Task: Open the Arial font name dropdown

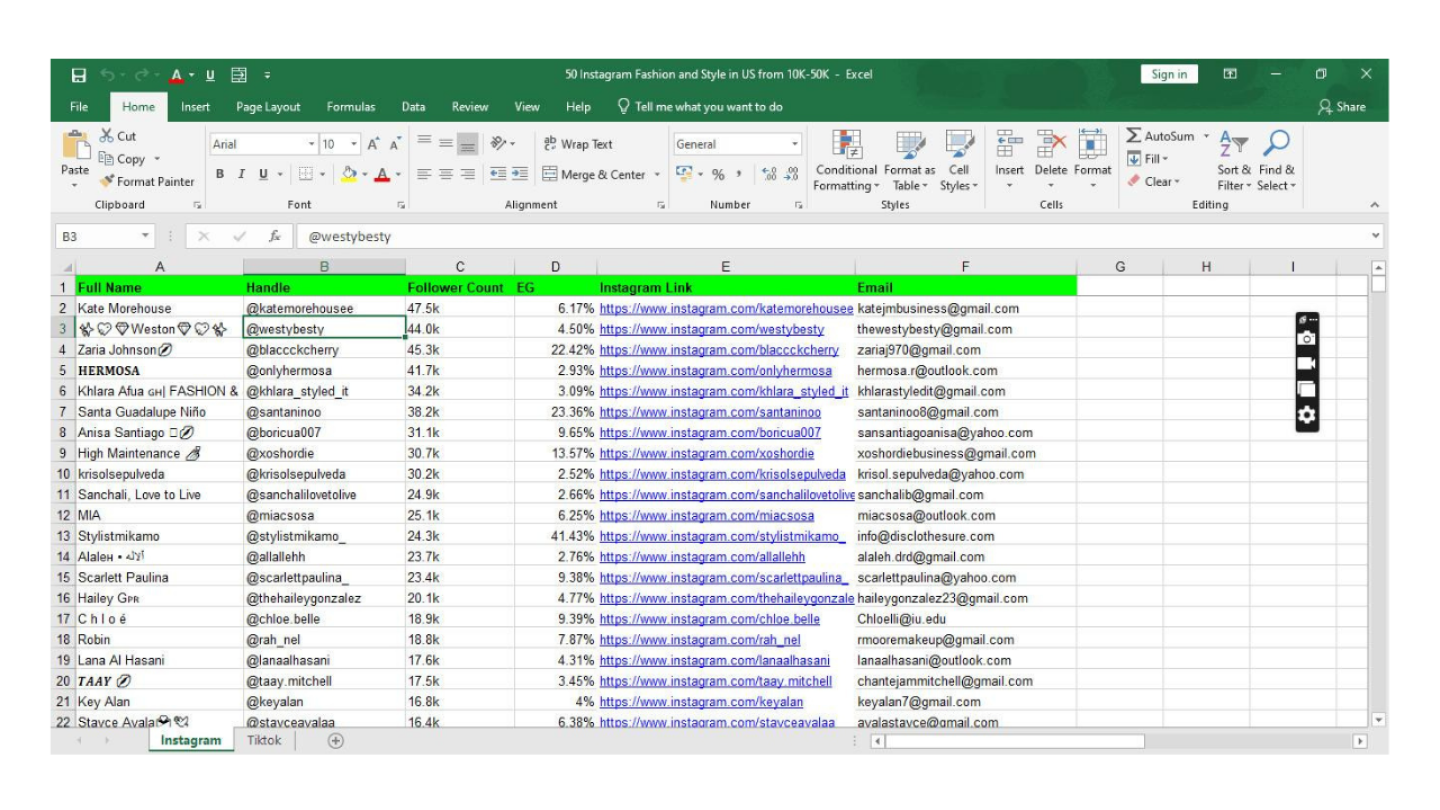Action: point(311,144)
